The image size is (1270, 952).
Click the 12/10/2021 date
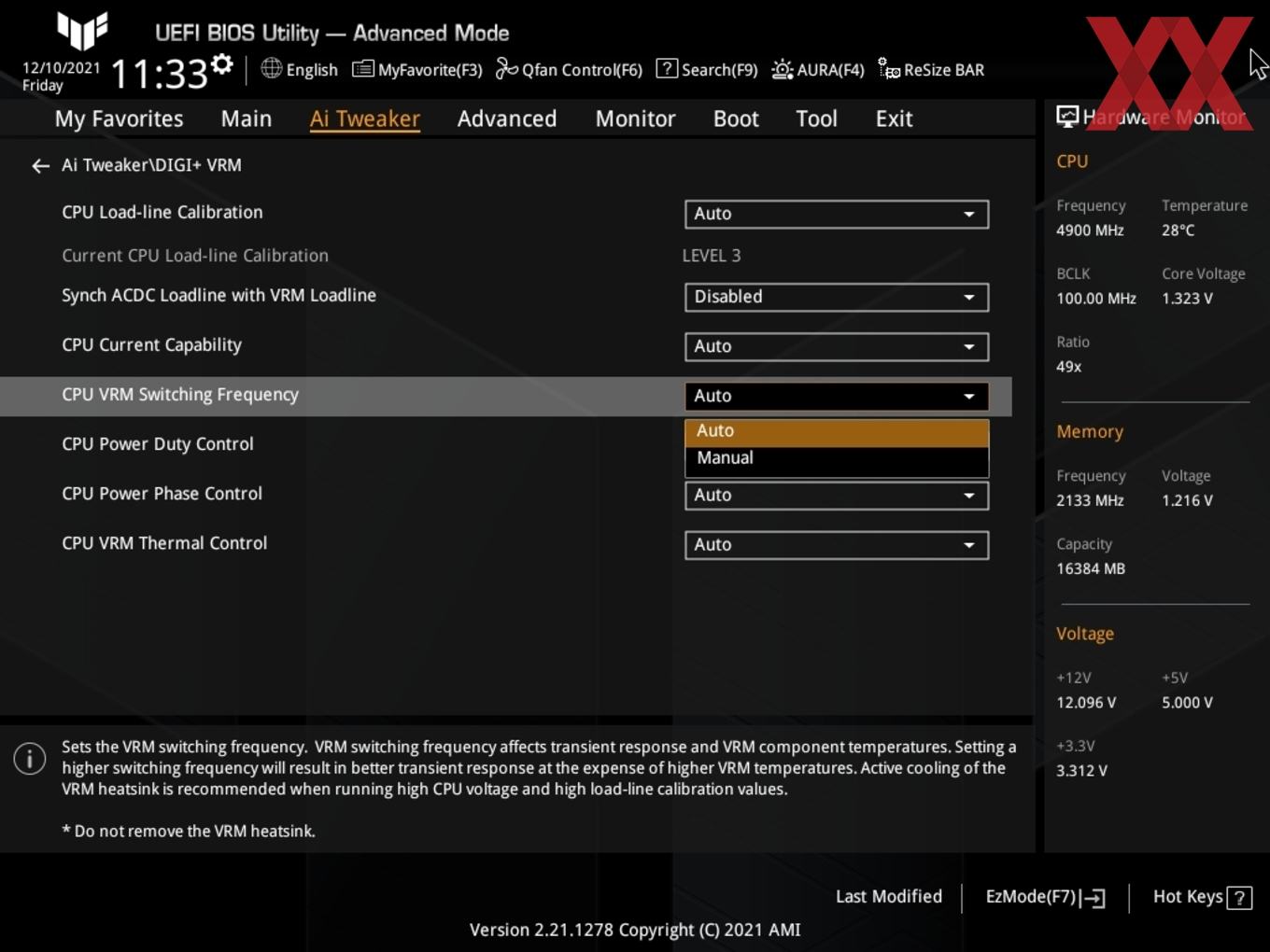(x=62, y=68)
